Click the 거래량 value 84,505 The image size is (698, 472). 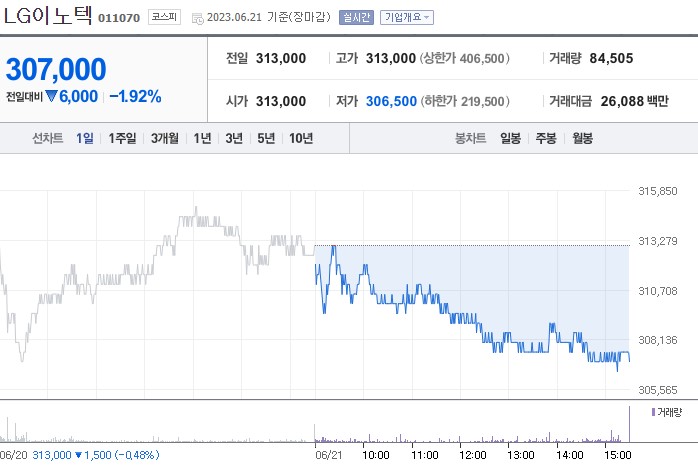pyautogui.click(x=611, y=58)
